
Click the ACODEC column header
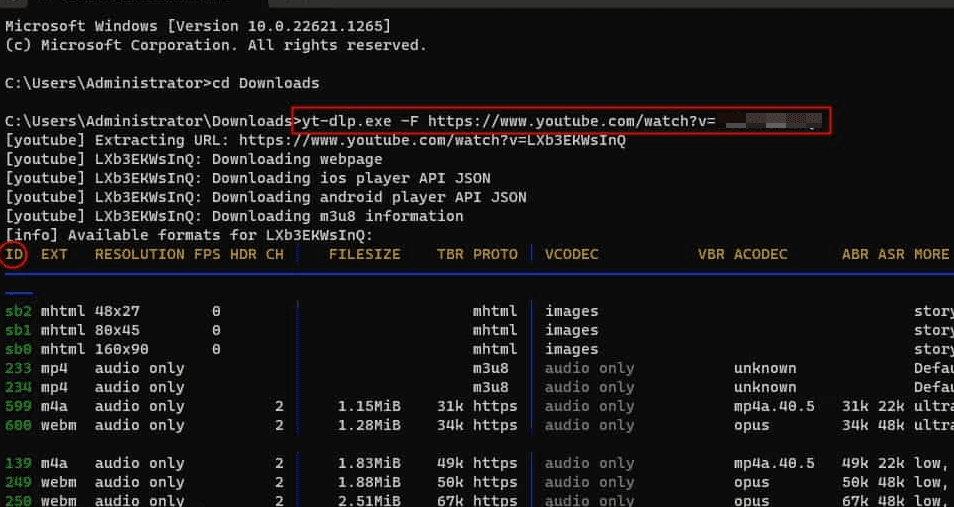pos(765,254)
